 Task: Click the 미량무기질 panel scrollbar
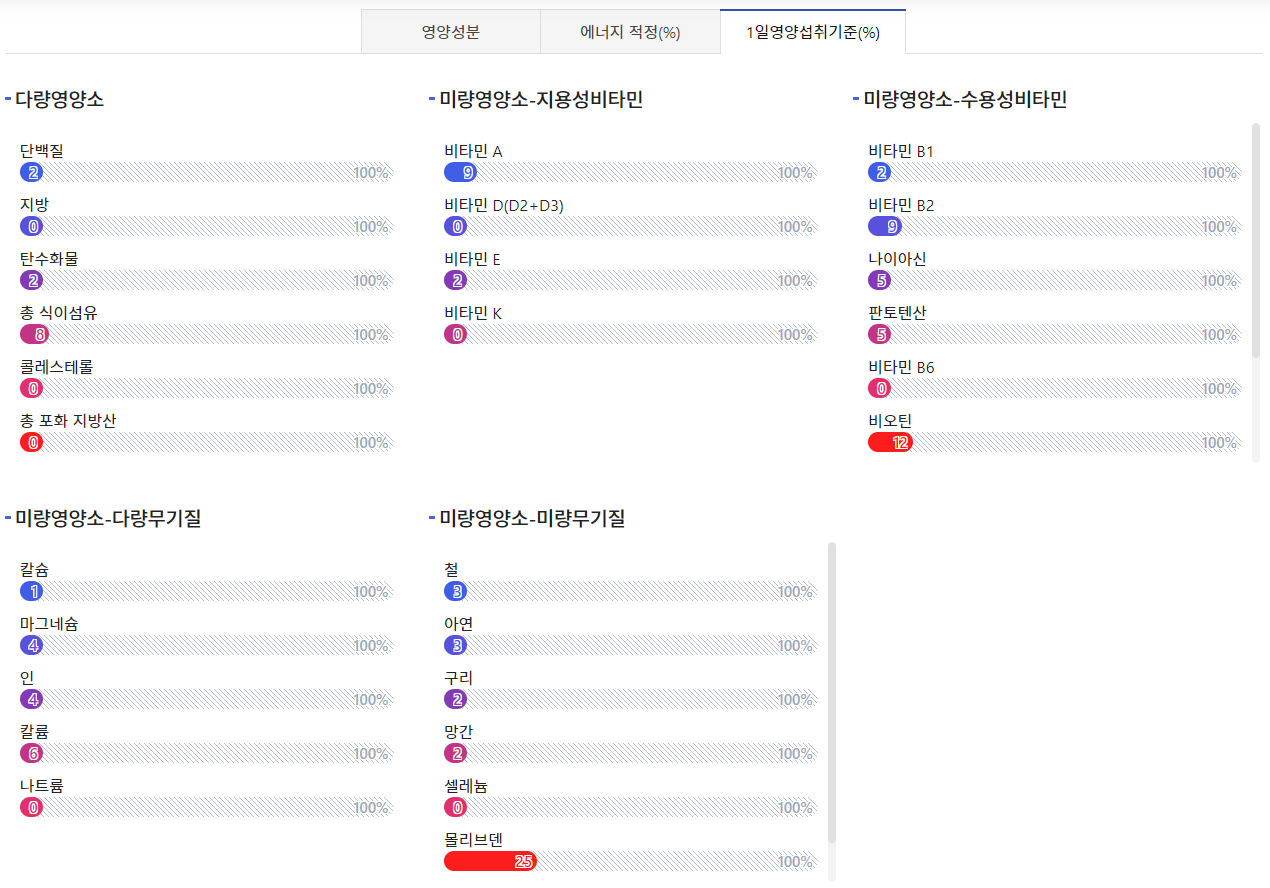[832, 690]
